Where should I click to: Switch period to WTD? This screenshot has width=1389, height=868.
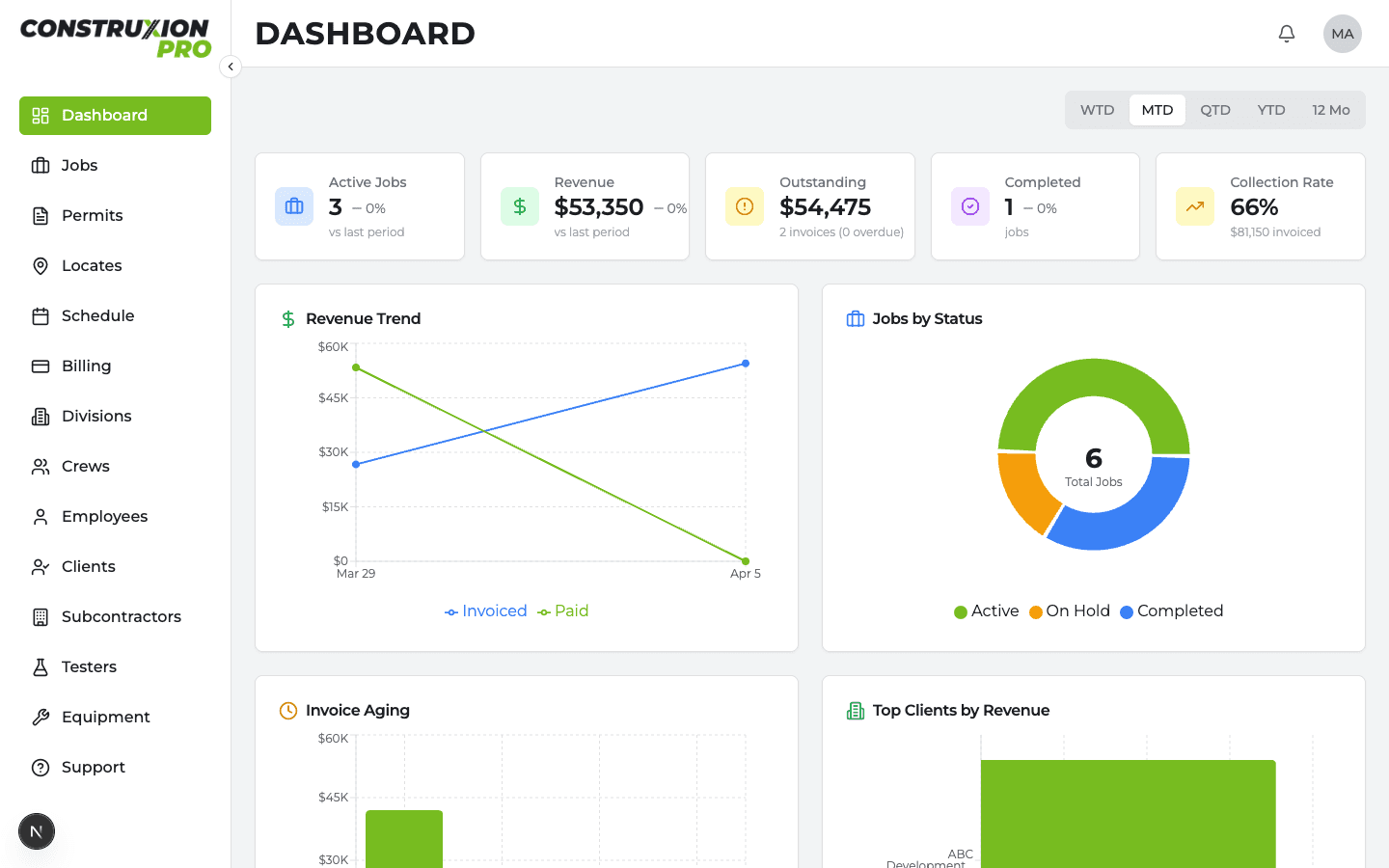tap(1098, 110)
